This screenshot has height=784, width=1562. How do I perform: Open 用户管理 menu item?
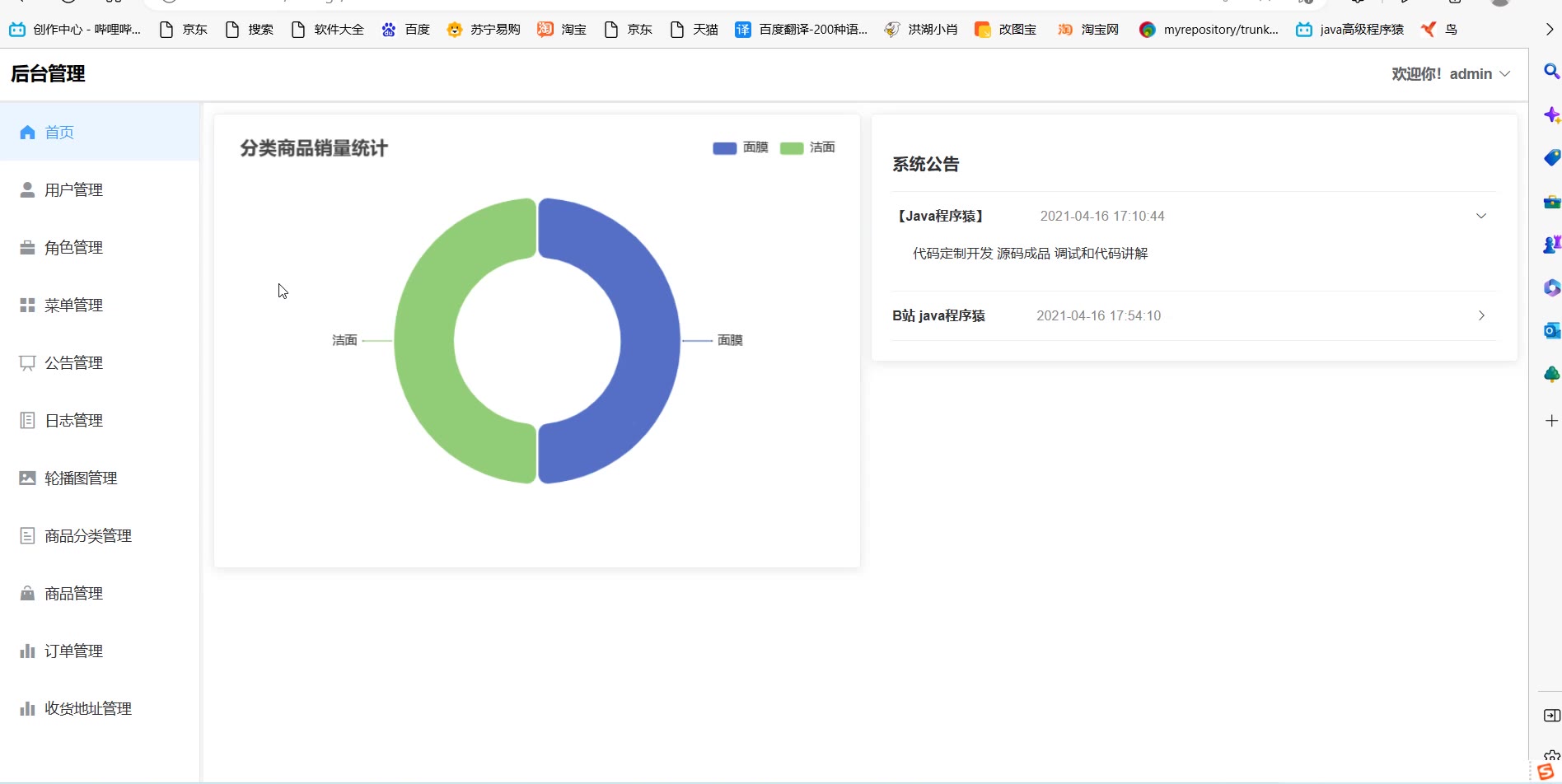coord(100,189)
